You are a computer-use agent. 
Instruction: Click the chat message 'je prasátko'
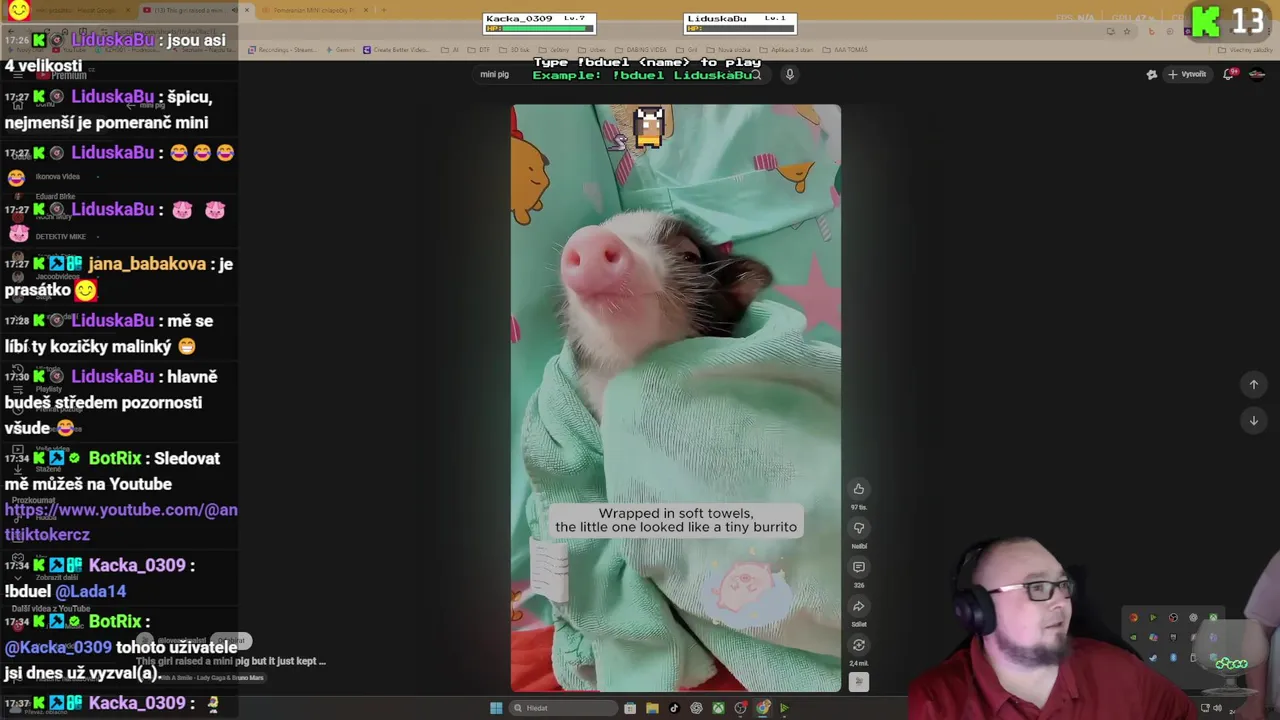[119, 277]
